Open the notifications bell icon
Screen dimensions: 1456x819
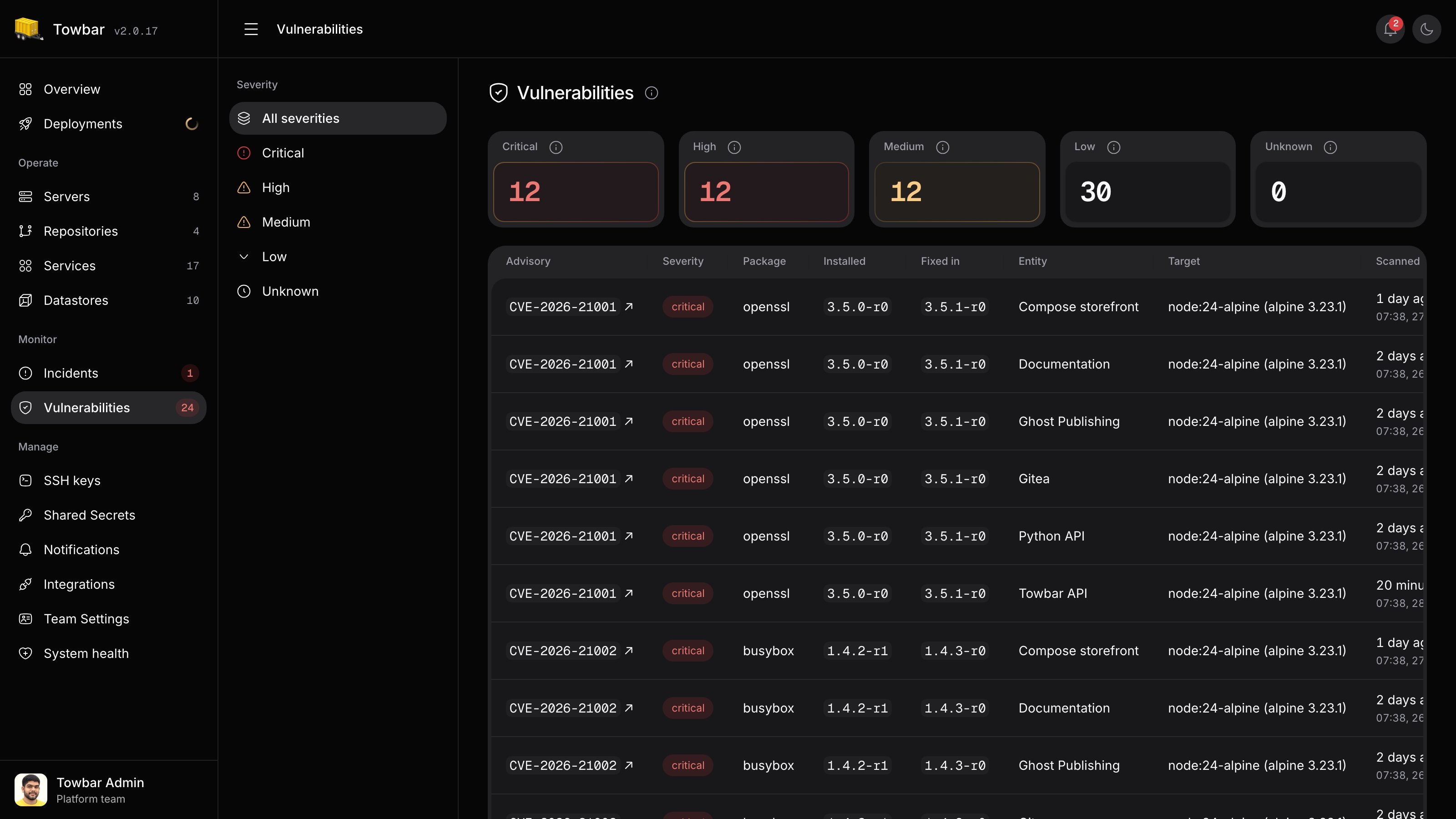pyautogui.click(x=1390, y=30)
